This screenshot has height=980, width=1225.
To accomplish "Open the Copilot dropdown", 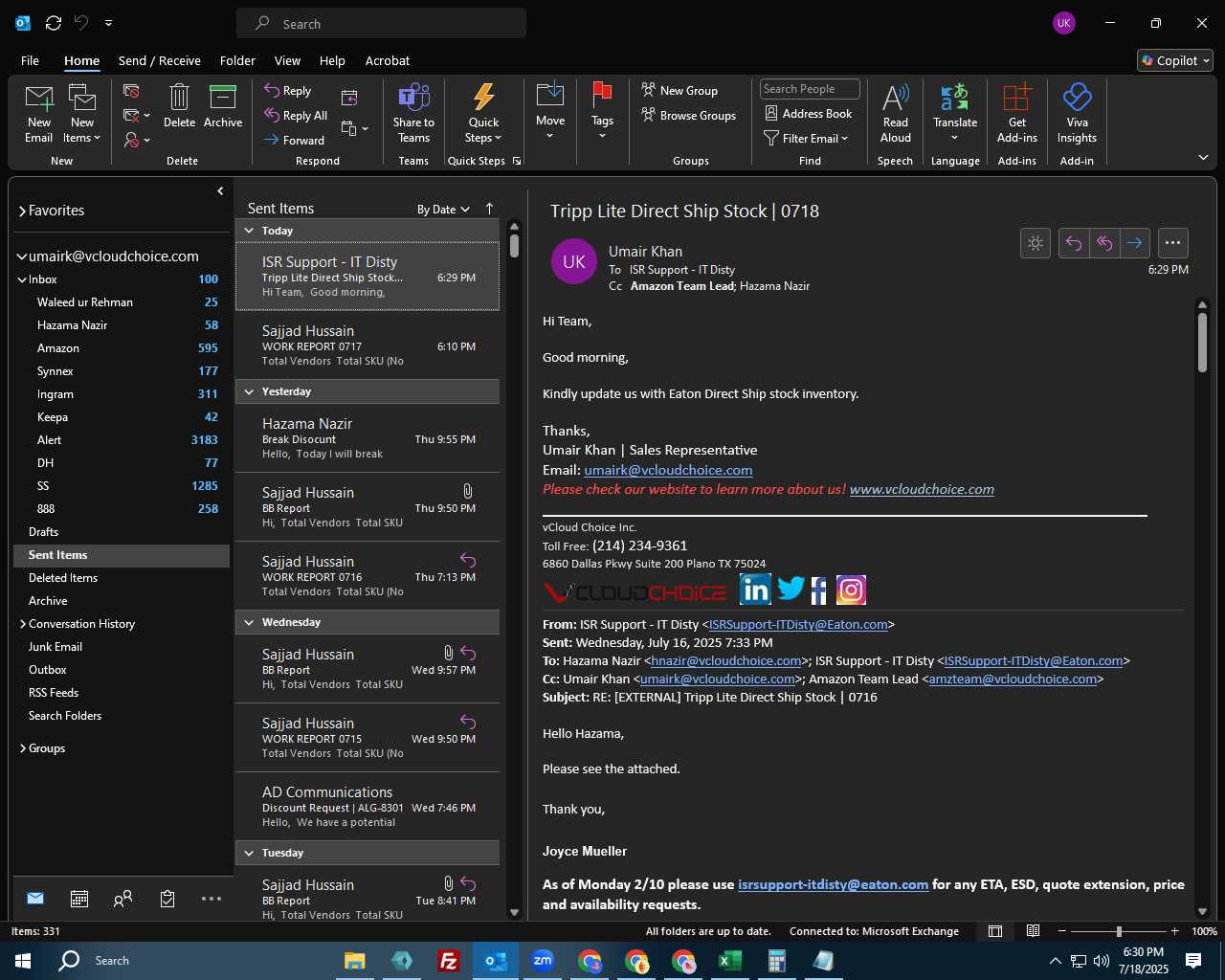I will [1175, 60].
